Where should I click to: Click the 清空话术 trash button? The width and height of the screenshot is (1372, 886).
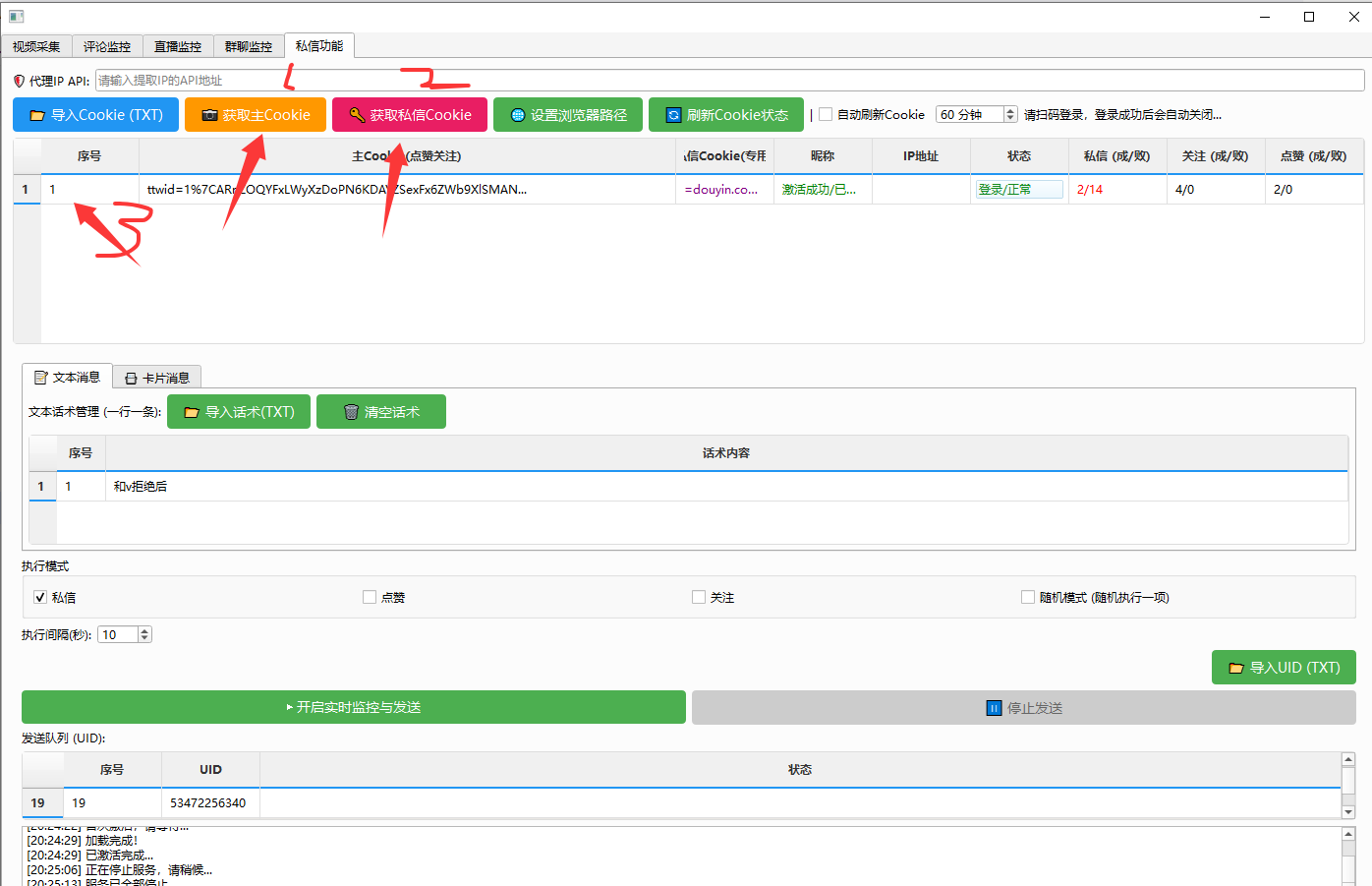click(x=381, y=412)
